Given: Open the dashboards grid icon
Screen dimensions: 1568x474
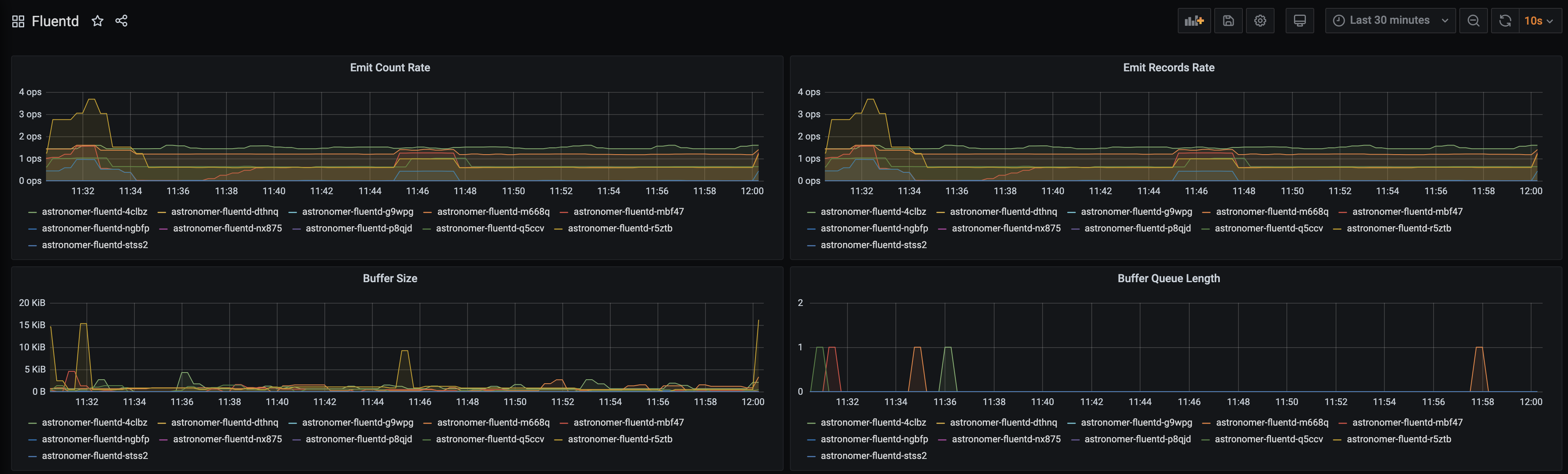Looking at the screenshot, I should (18, 20).
